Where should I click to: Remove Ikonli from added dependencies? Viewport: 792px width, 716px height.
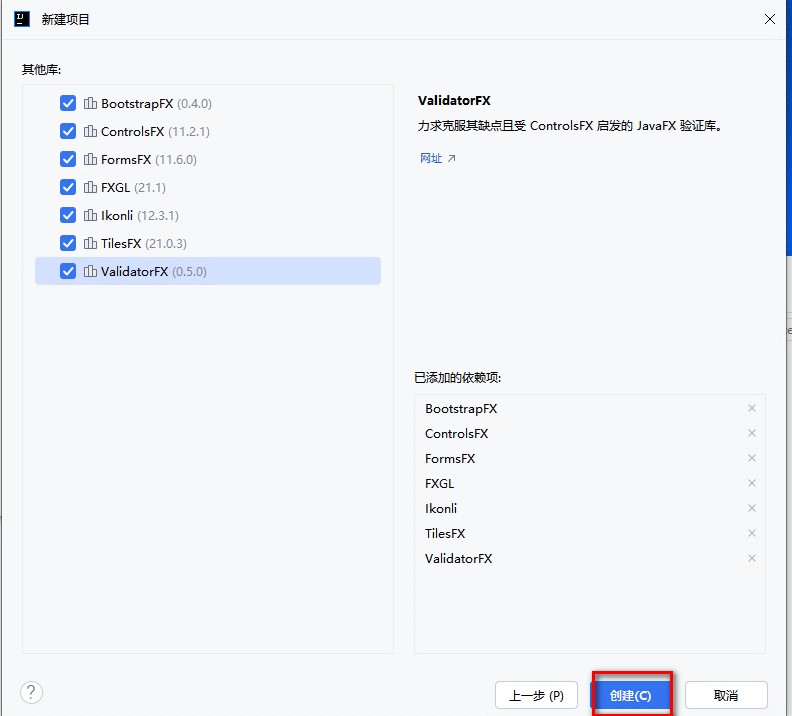pyautogui.click(x=752, y=508)
